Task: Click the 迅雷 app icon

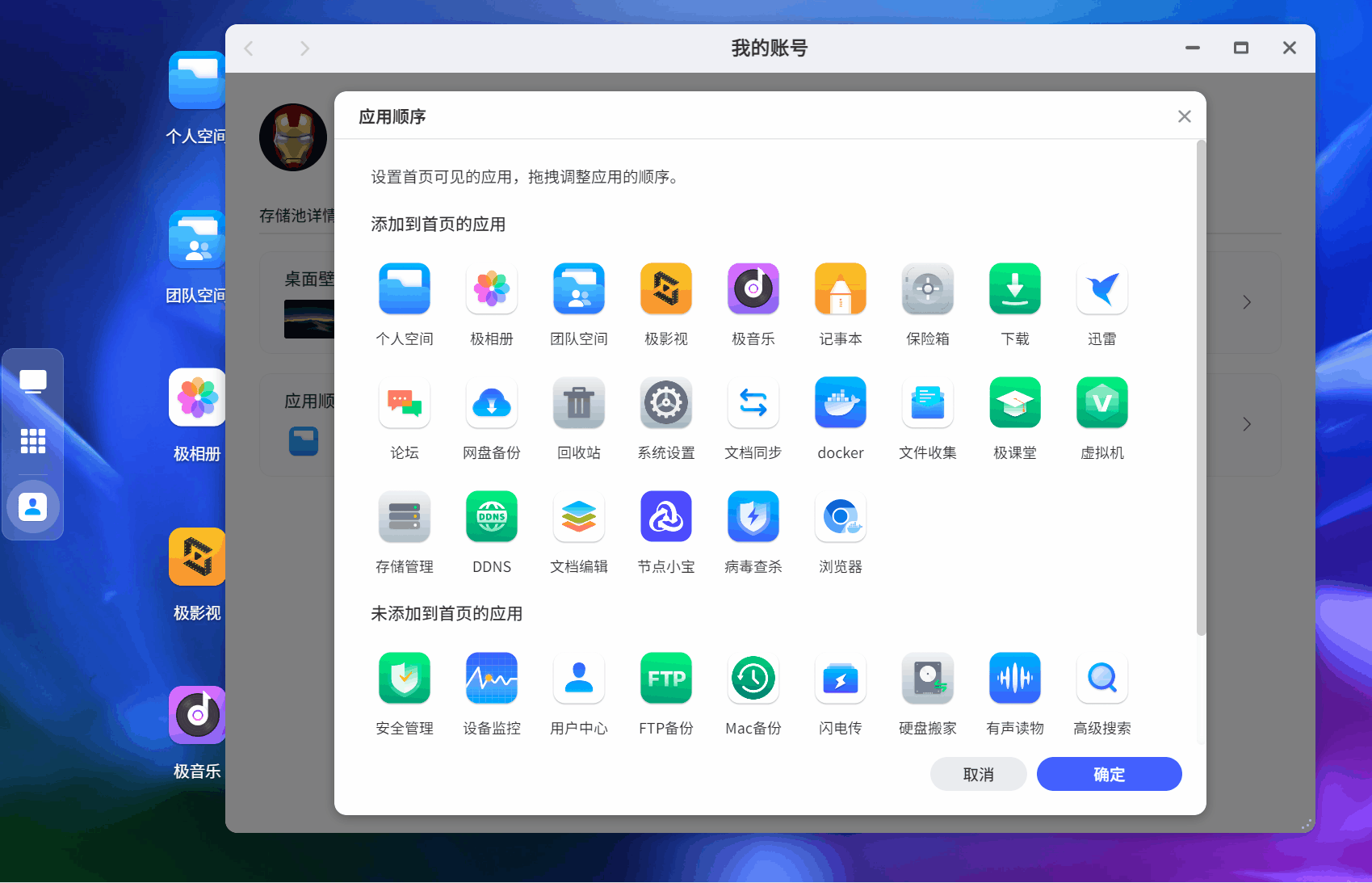Action: [1102, 288]
